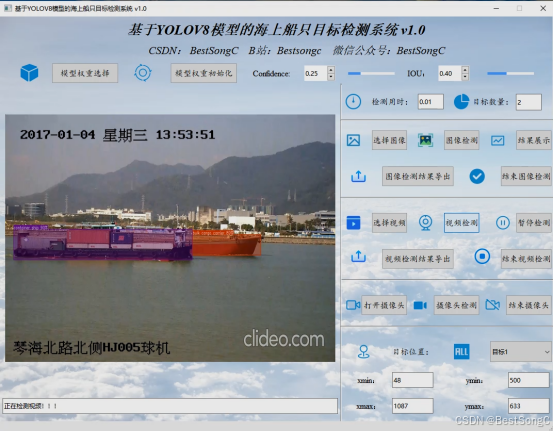Click the pause circle icon

(x=502, y=223)
